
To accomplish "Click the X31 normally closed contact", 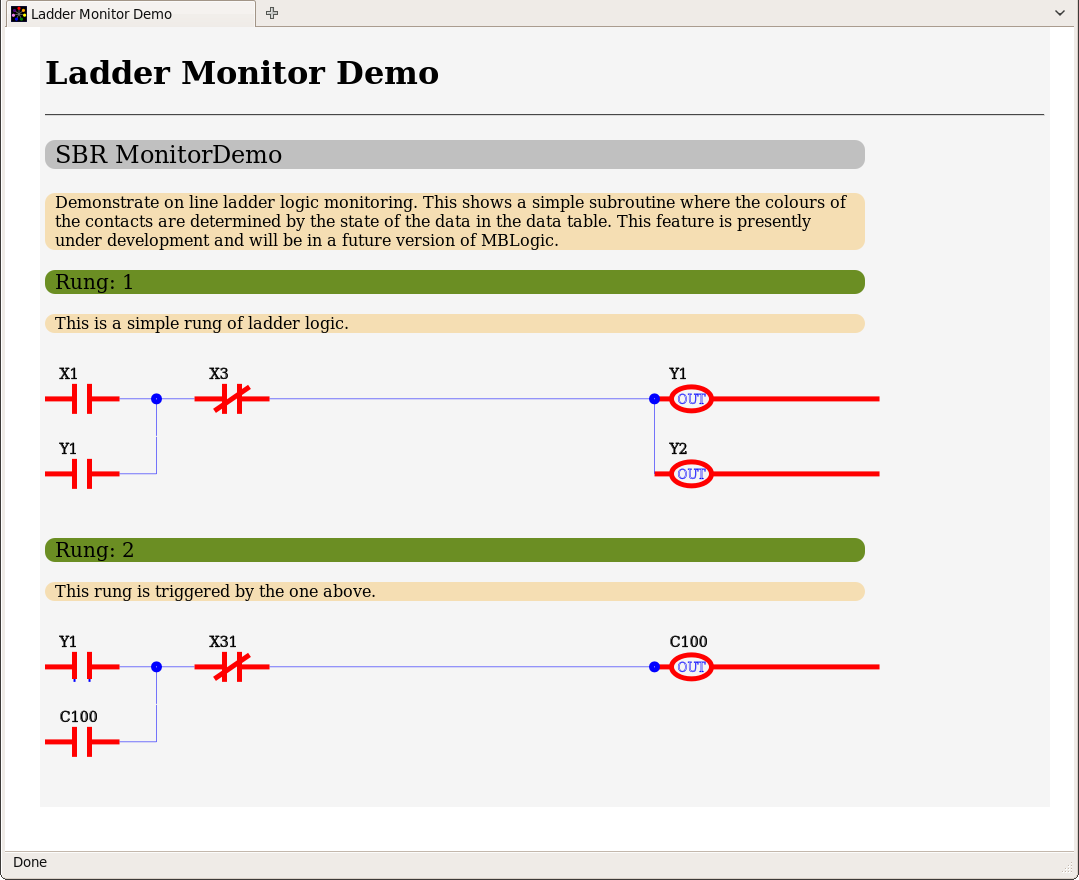I will pos(231,667).
